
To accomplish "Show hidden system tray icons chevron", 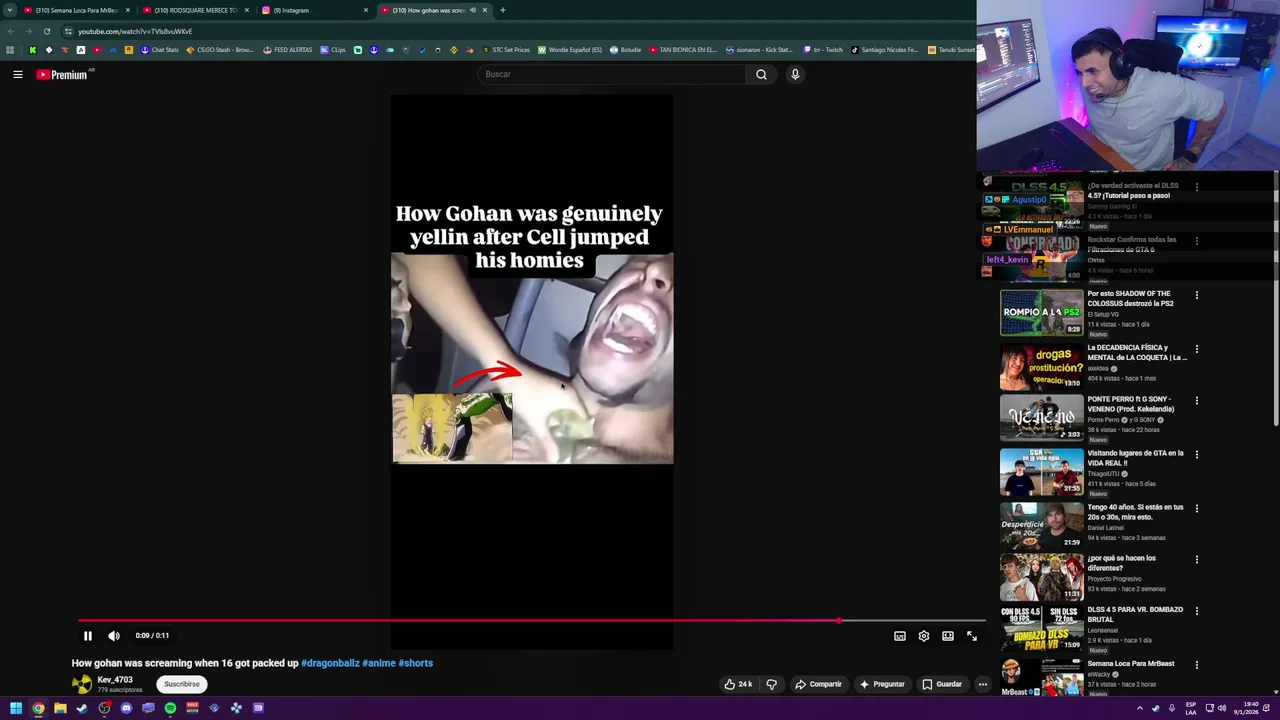I will 1139,708.
